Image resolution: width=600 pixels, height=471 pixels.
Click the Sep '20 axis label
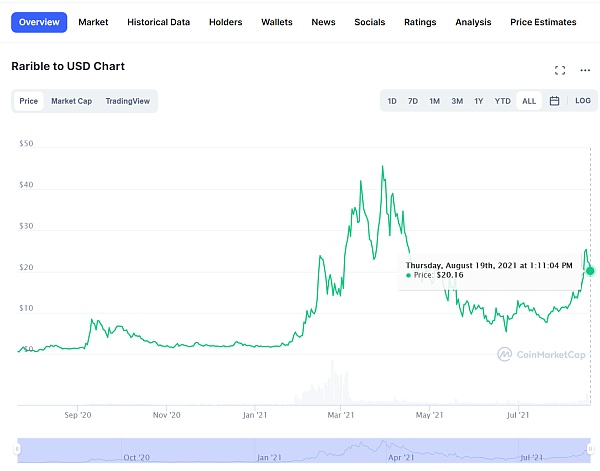coord(78,415)
